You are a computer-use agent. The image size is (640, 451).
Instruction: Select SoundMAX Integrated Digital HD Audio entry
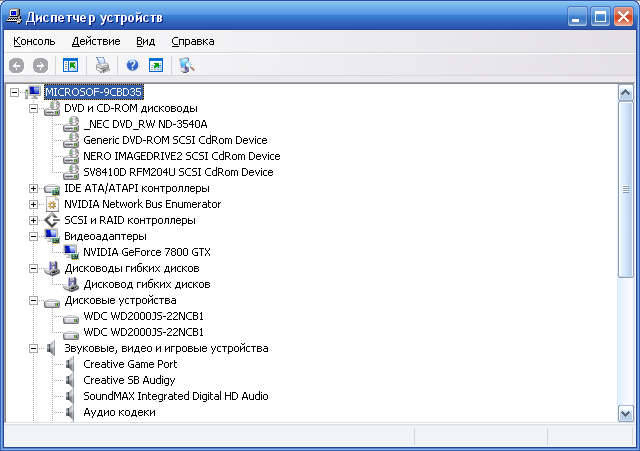(176, 396)
